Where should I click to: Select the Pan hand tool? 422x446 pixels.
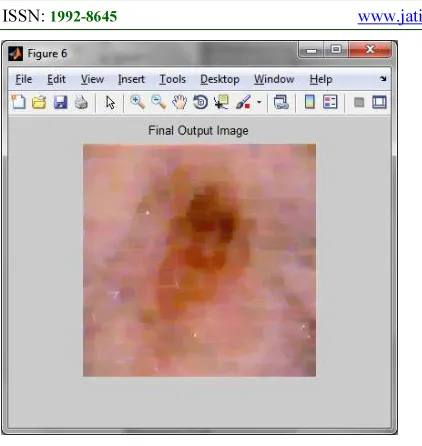pyautogui.click(x=179, y=102)
